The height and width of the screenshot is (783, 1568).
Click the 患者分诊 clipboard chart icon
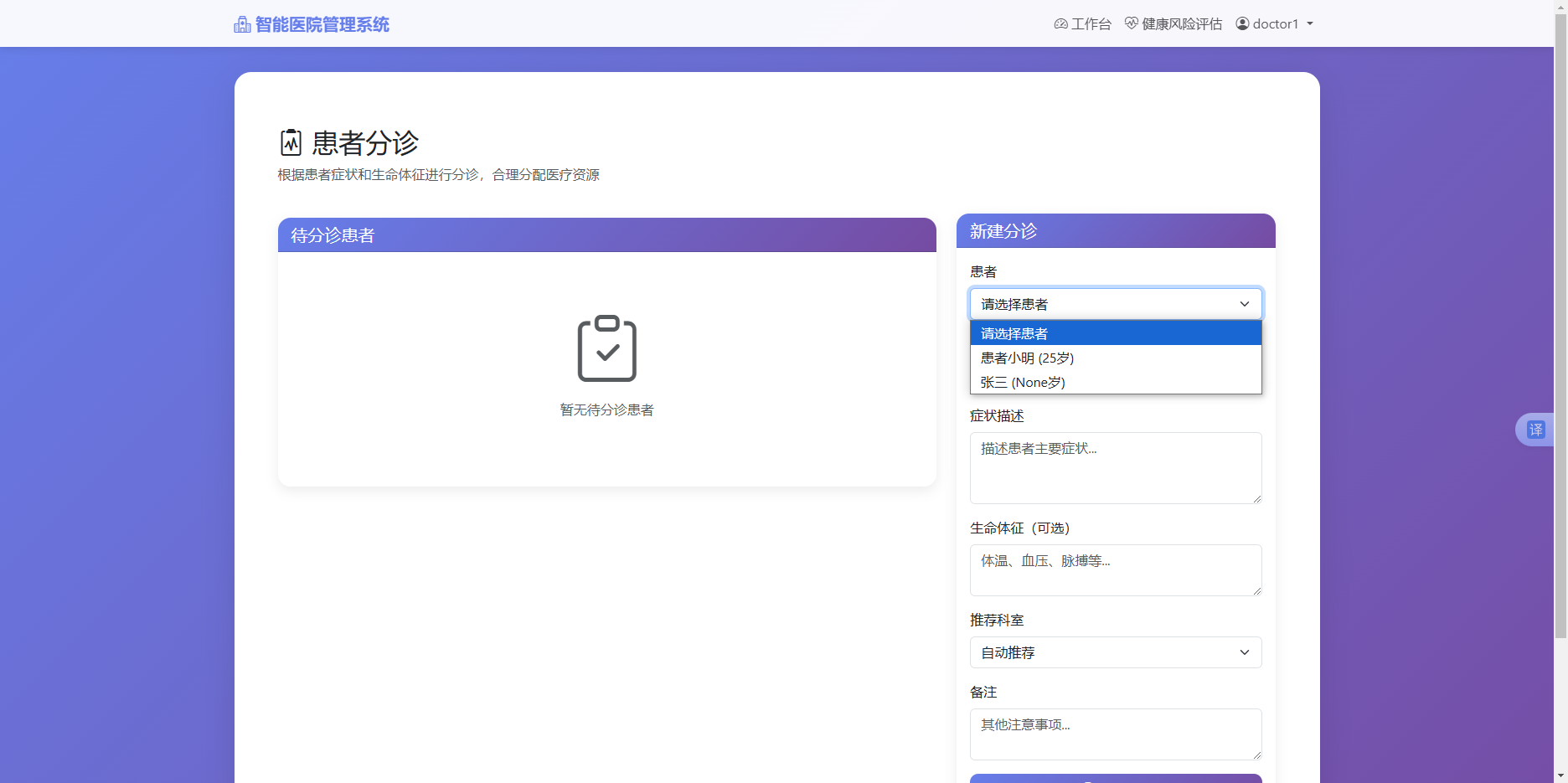(x=289, y=142)
